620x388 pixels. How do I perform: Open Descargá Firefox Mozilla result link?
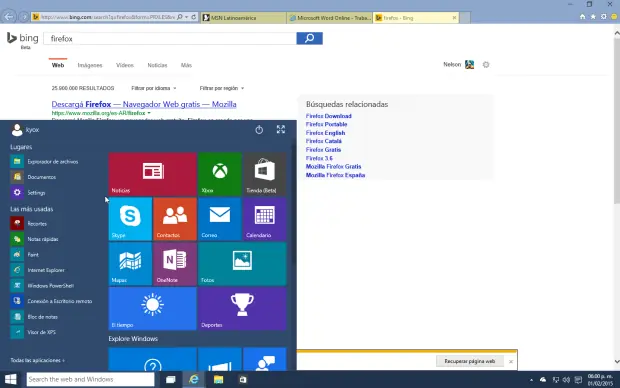tap(144, 104)
